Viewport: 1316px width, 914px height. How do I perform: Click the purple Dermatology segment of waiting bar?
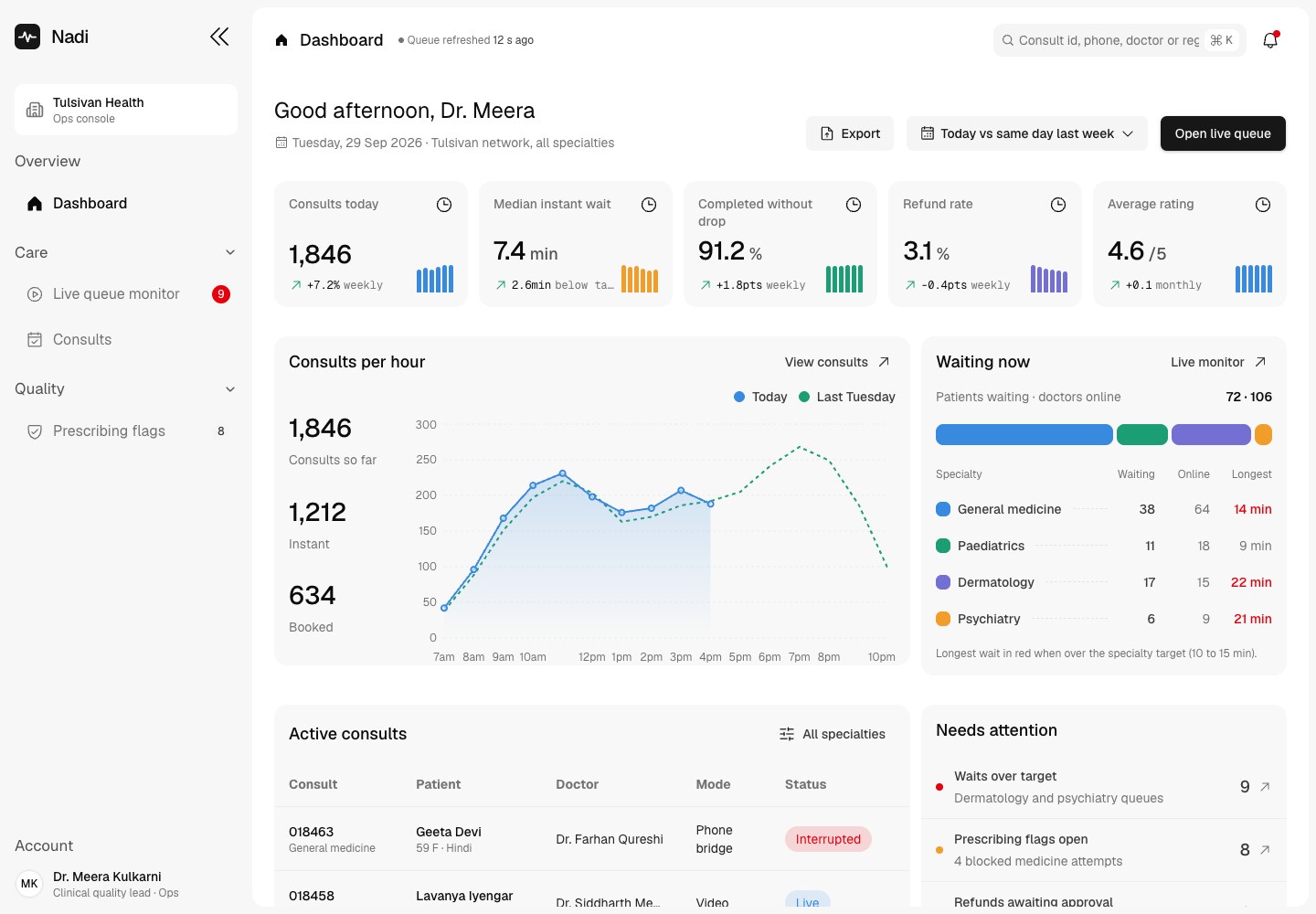1211,435
